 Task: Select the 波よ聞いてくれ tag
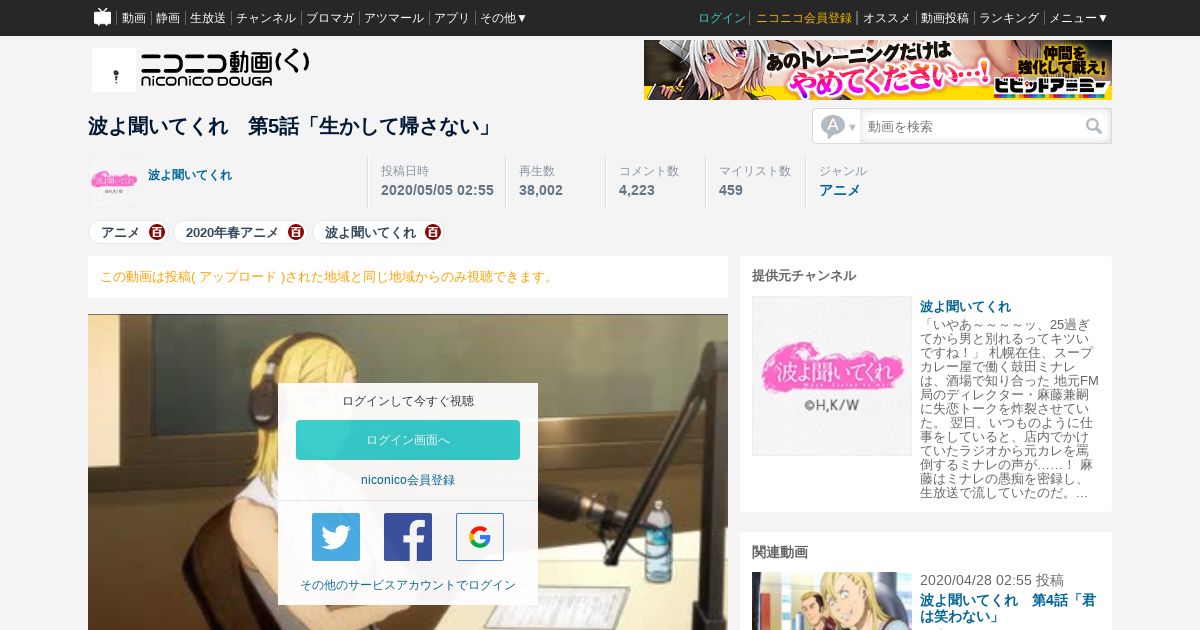tap(370, 232)
